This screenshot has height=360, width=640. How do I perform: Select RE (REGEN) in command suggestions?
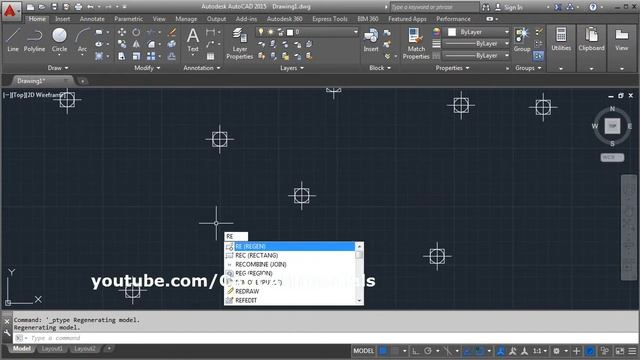point(290,246)
